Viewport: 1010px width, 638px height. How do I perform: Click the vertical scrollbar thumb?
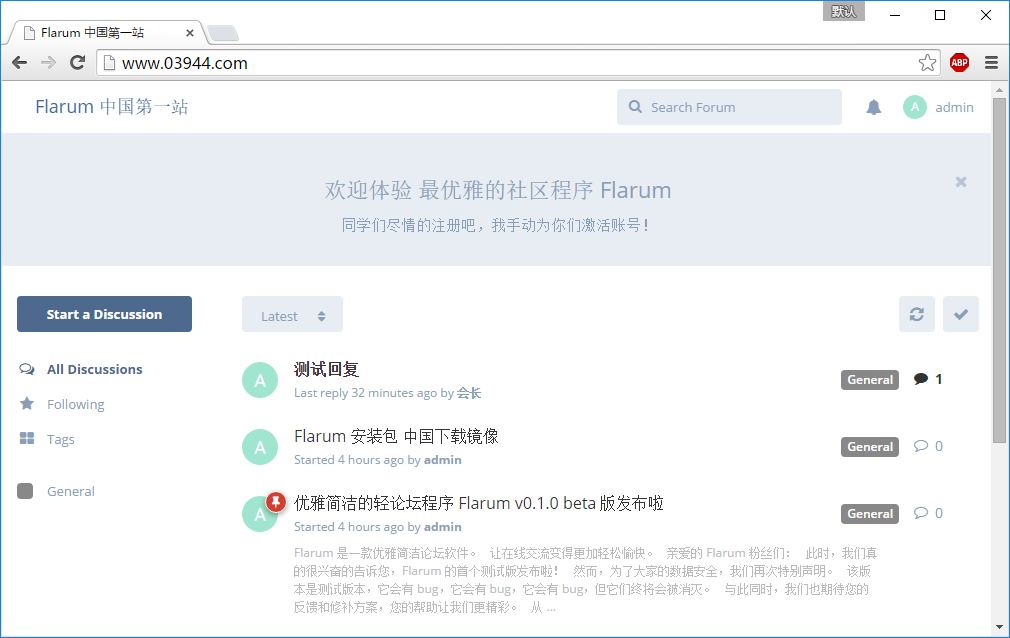click(999, 271)
